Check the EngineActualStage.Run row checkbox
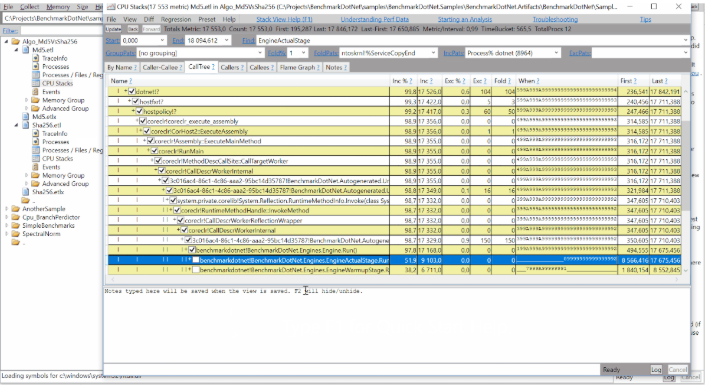This screenshot has height=386, width=707. (x=196, y=260)
